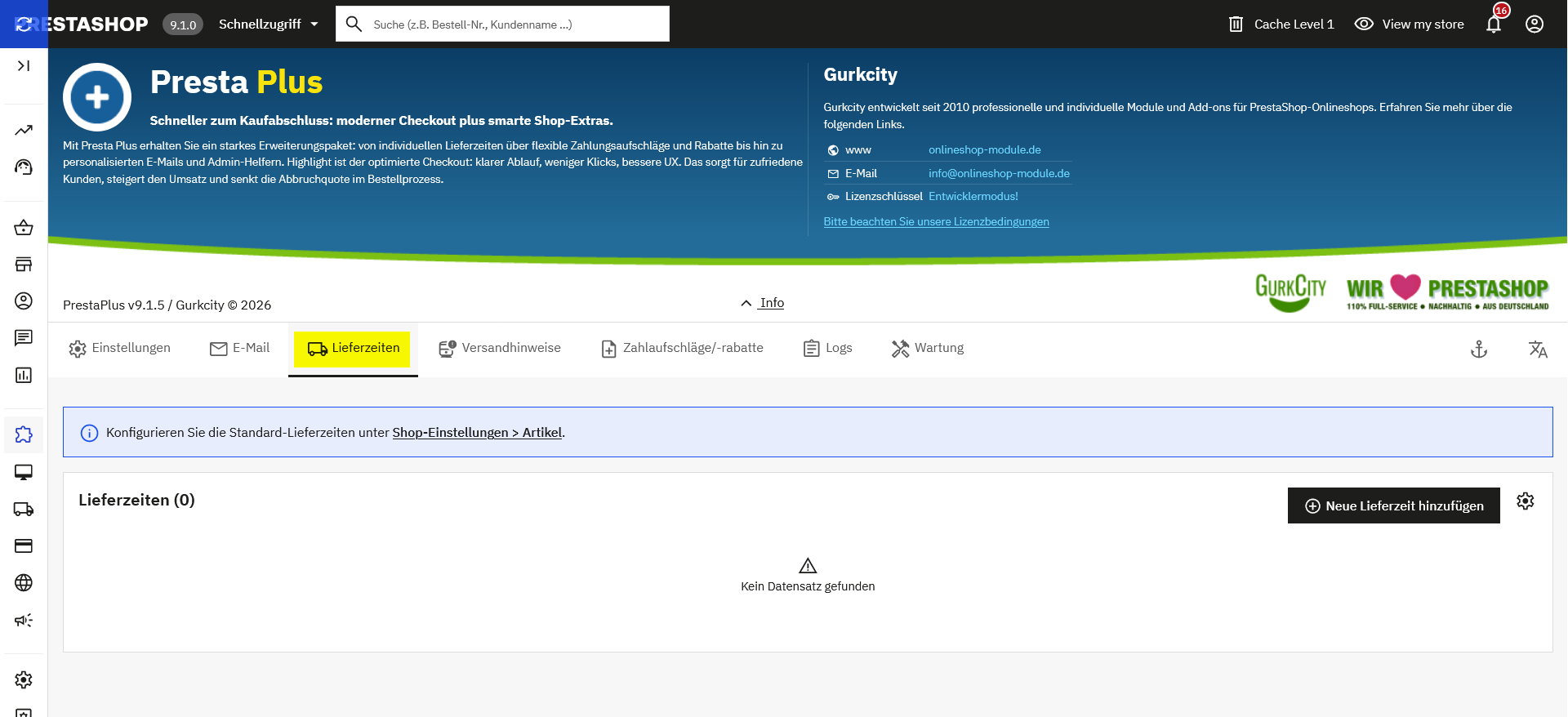The width and height of the screenshot is (1568, 717).
Task: Click Wir lieben PrestaShop banner image
Action: [1447, 292]
